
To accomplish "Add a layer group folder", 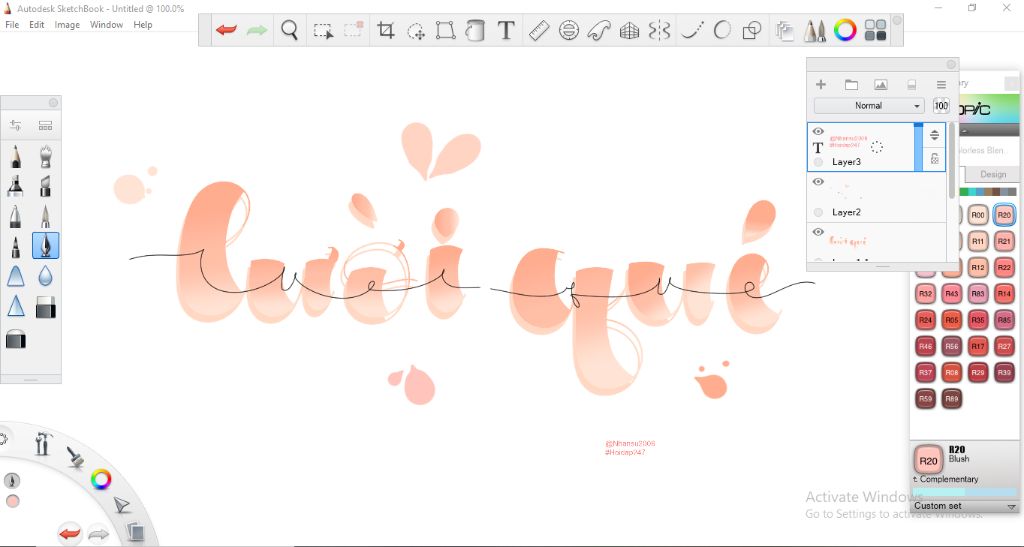I will 851,84.
